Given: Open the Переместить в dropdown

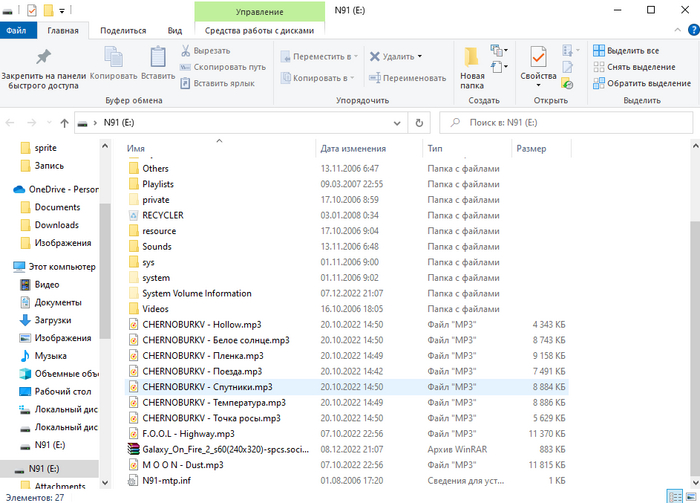Looking at the screenshot, I should [x=319, y=56].
